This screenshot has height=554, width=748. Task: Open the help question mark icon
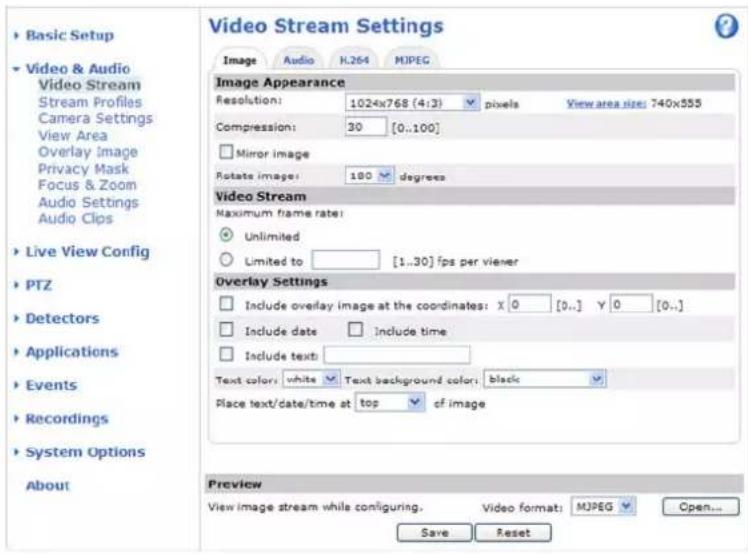coord(726,26)
